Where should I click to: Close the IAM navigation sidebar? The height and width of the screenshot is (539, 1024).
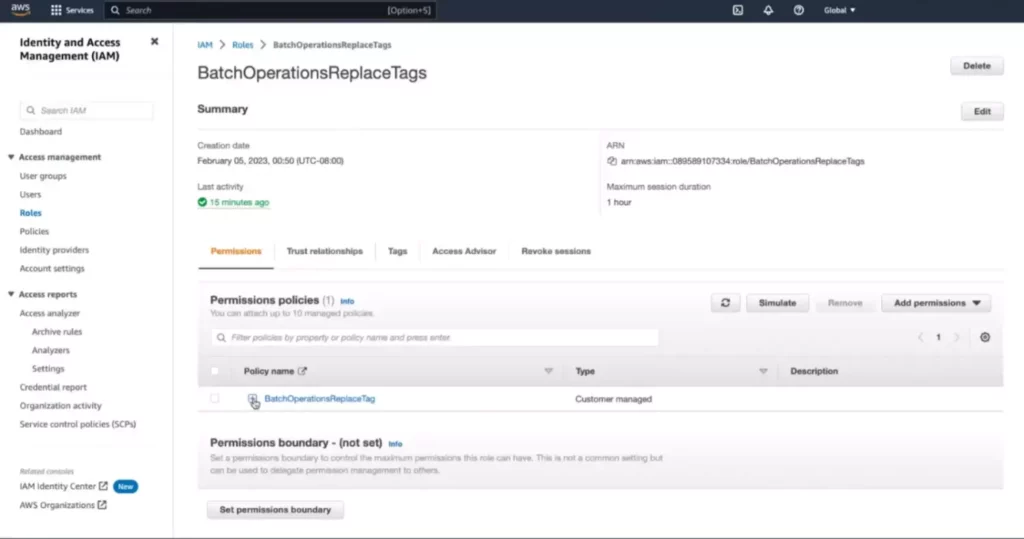(x=155, y=42)
